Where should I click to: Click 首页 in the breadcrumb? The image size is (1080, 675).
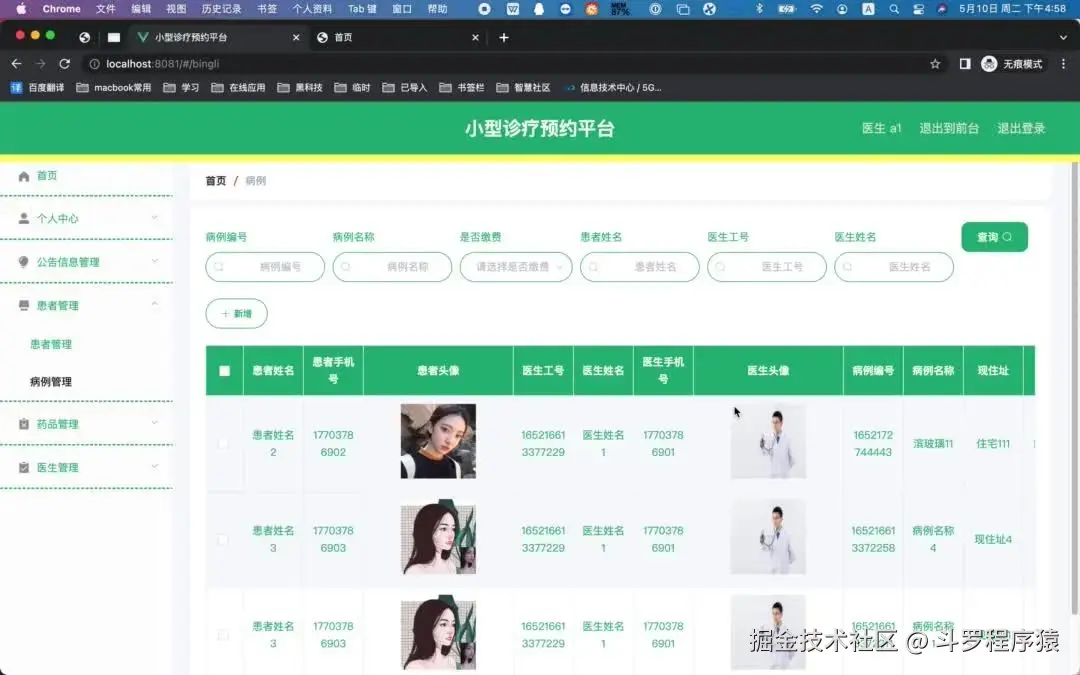(216, 180)
